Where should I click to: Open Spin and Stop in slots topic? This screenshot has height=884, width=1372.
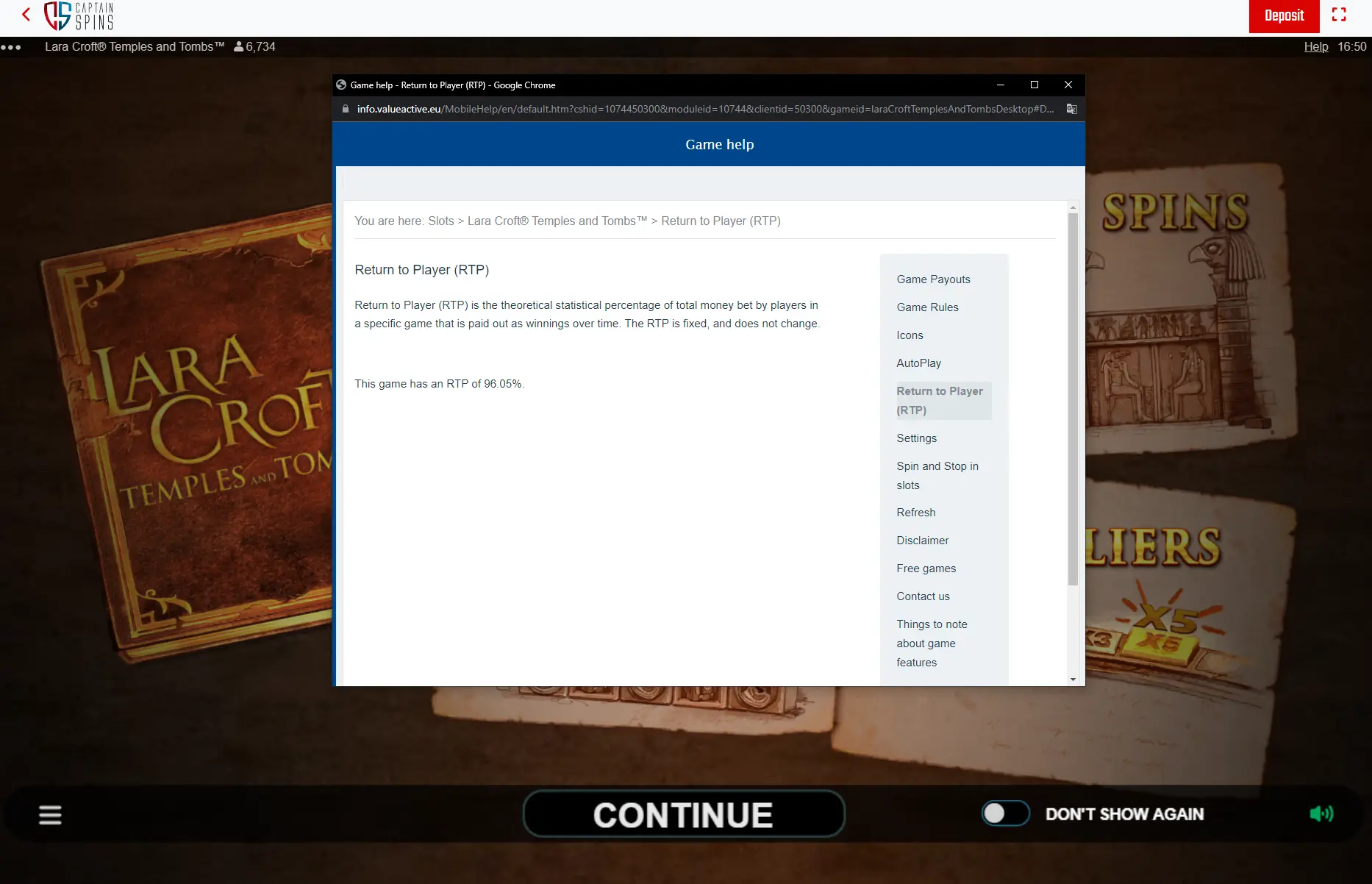pos(937,476)
